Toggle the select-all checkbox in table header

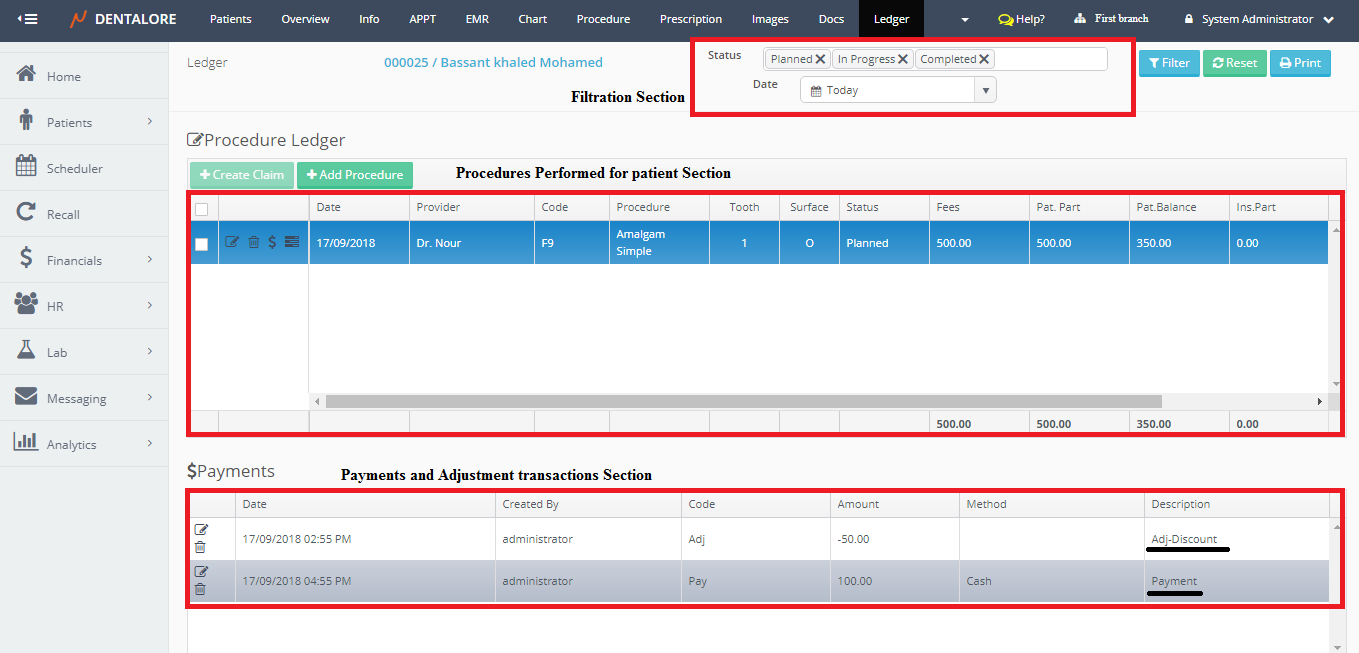pos(201,209)
